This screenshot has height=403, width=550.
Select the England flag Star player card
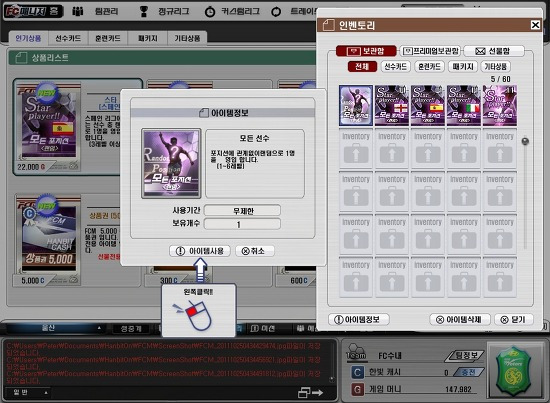(x=392, y=105)
